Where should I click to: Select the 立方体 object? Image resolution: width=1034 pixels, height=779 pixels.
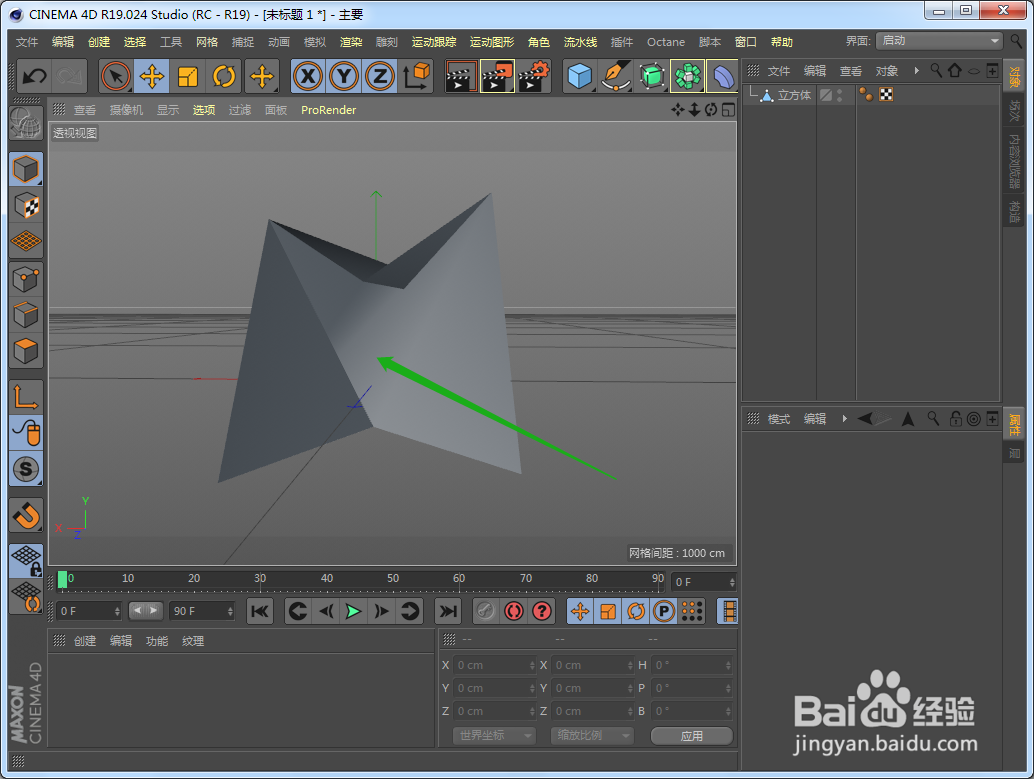click(794, 95)
